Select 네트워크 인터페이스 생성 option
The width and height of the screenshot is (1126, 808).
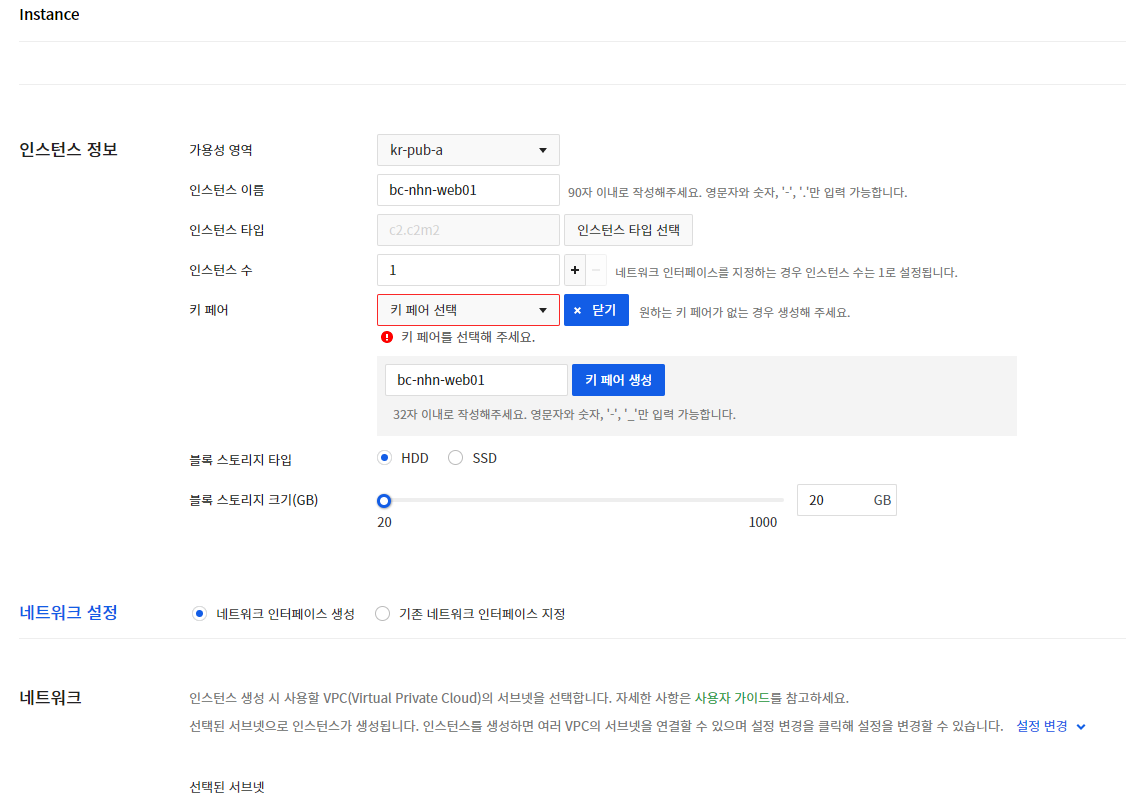199,613
